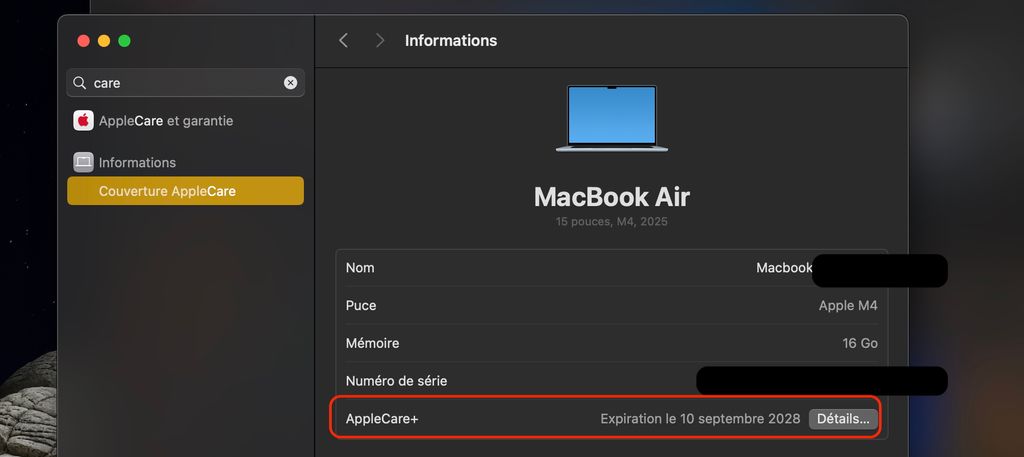Select the Couverture AppleCare result

coord(167,191)
